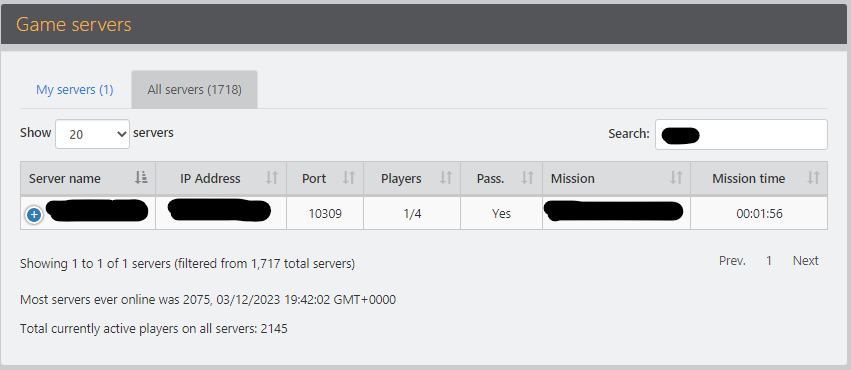The height and width of the screenshot is (370, 851).
Task: Click the Next pagination link
Action: (x=805, y=261)
